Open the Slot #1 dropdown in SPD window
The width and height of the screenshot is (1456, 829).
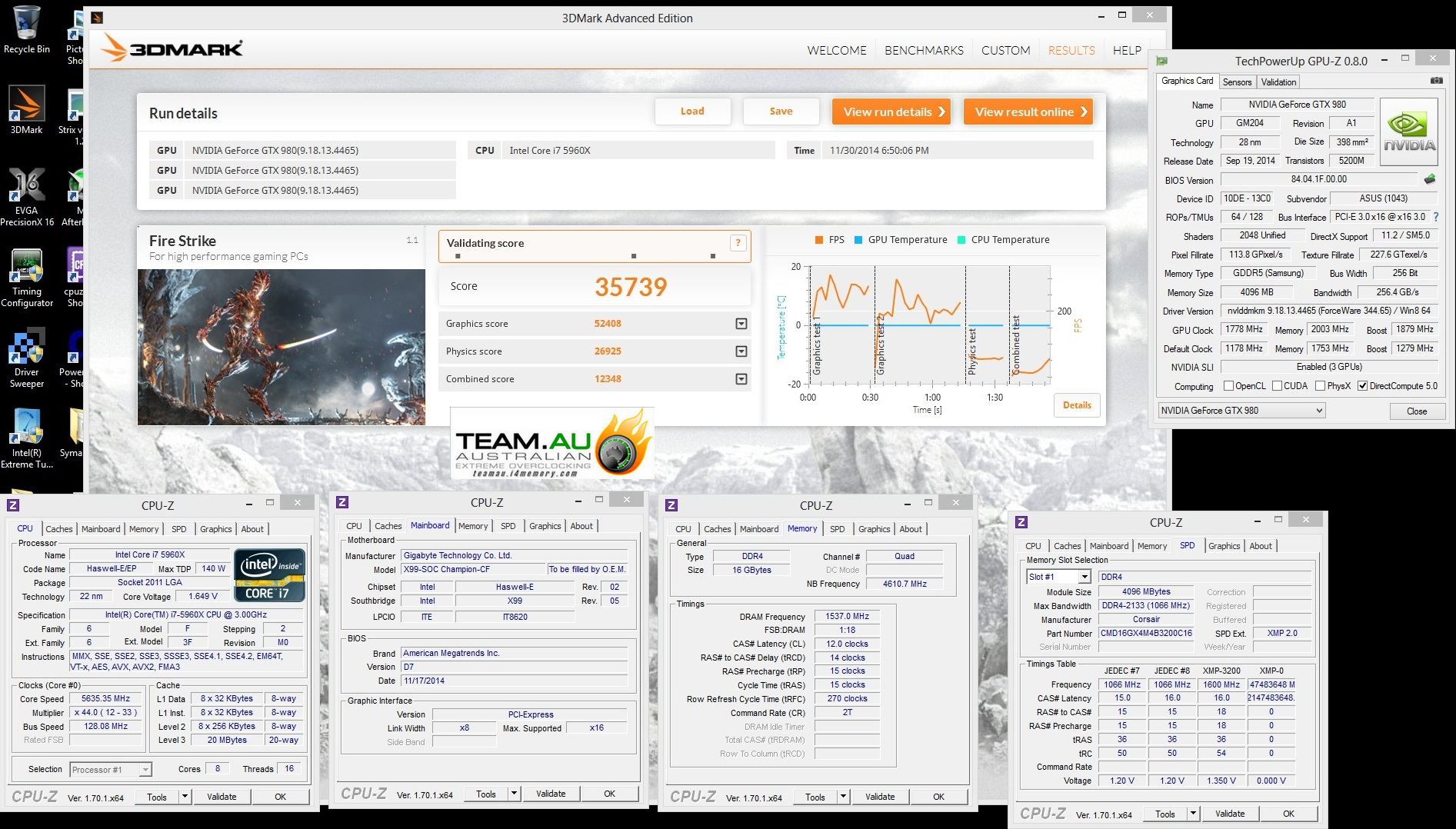click(x=1059, y=577)
